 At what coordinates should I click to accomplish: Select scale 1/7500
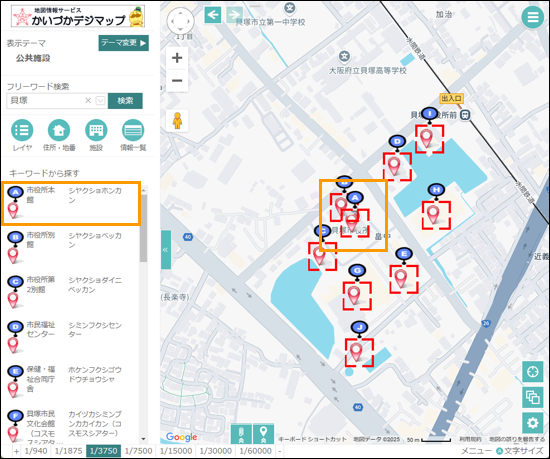139,451
